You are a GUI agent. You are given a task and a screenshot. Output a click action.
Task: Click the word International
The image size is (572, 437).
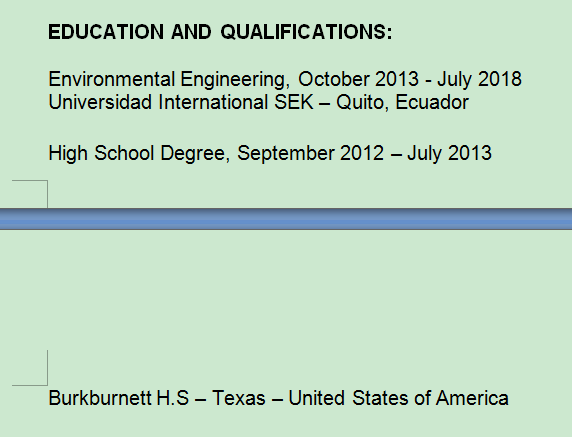pos(213,102)
